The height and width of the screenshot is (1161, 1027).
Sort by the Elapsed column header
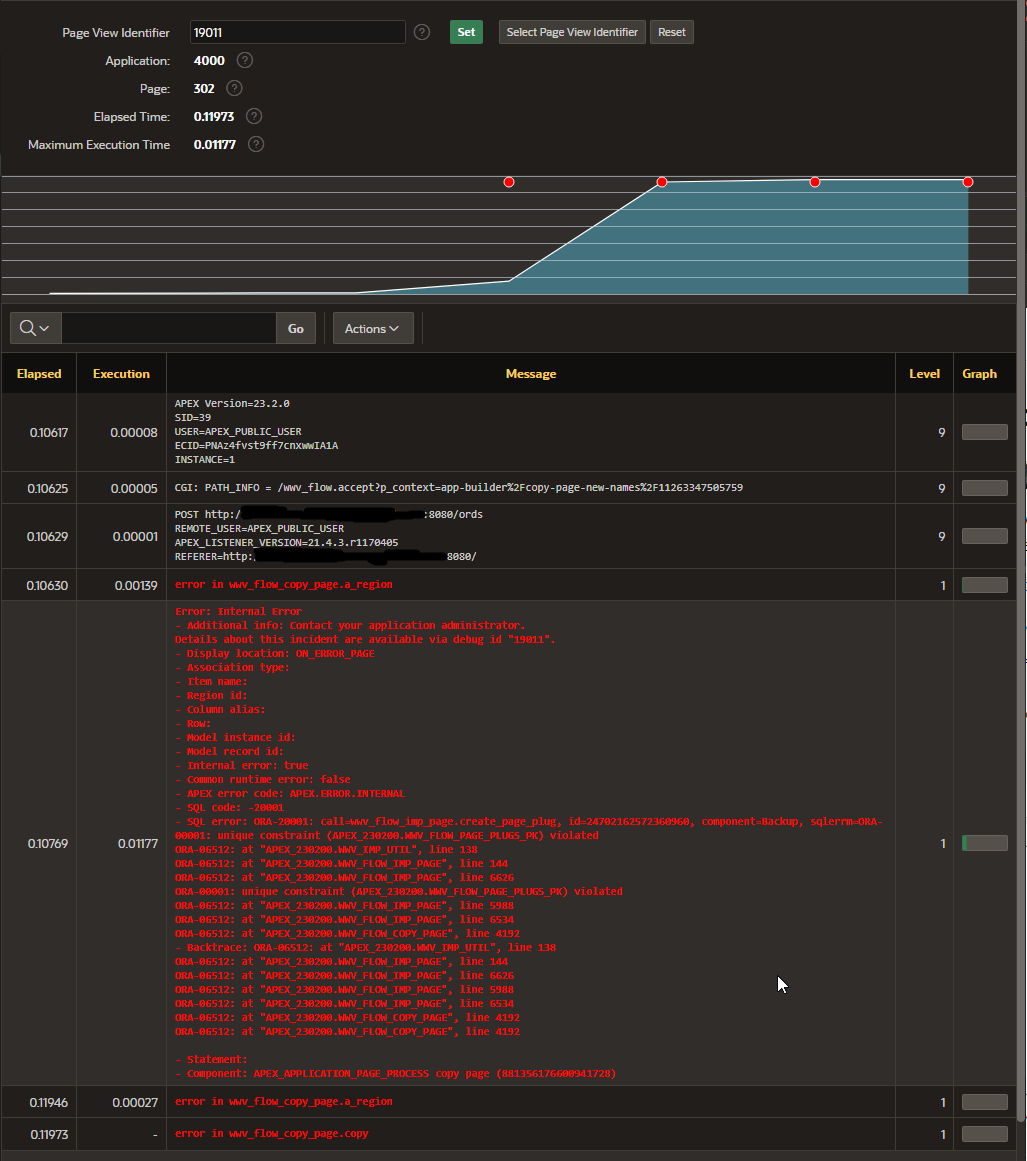coord(39,374)
